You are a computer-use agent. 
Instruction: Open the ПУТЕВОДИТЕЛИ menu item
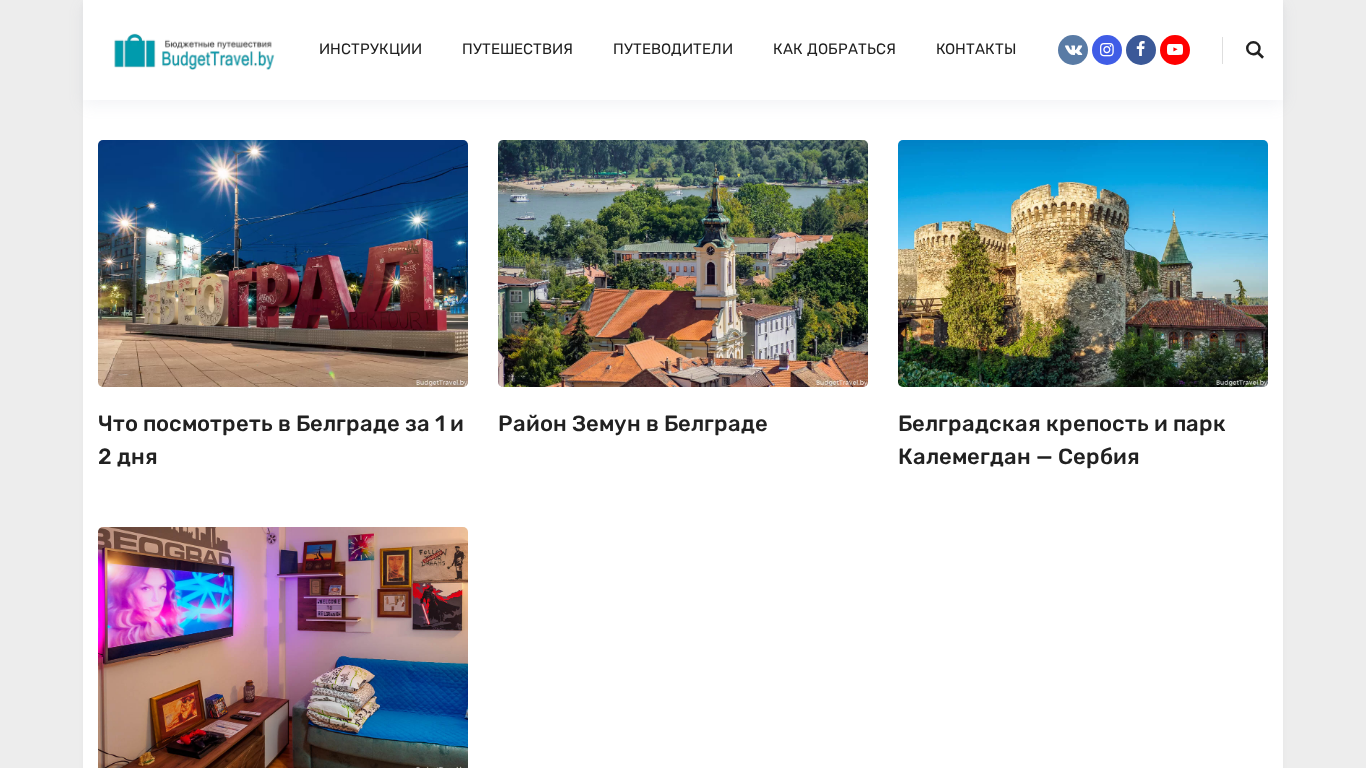[673, 49]
